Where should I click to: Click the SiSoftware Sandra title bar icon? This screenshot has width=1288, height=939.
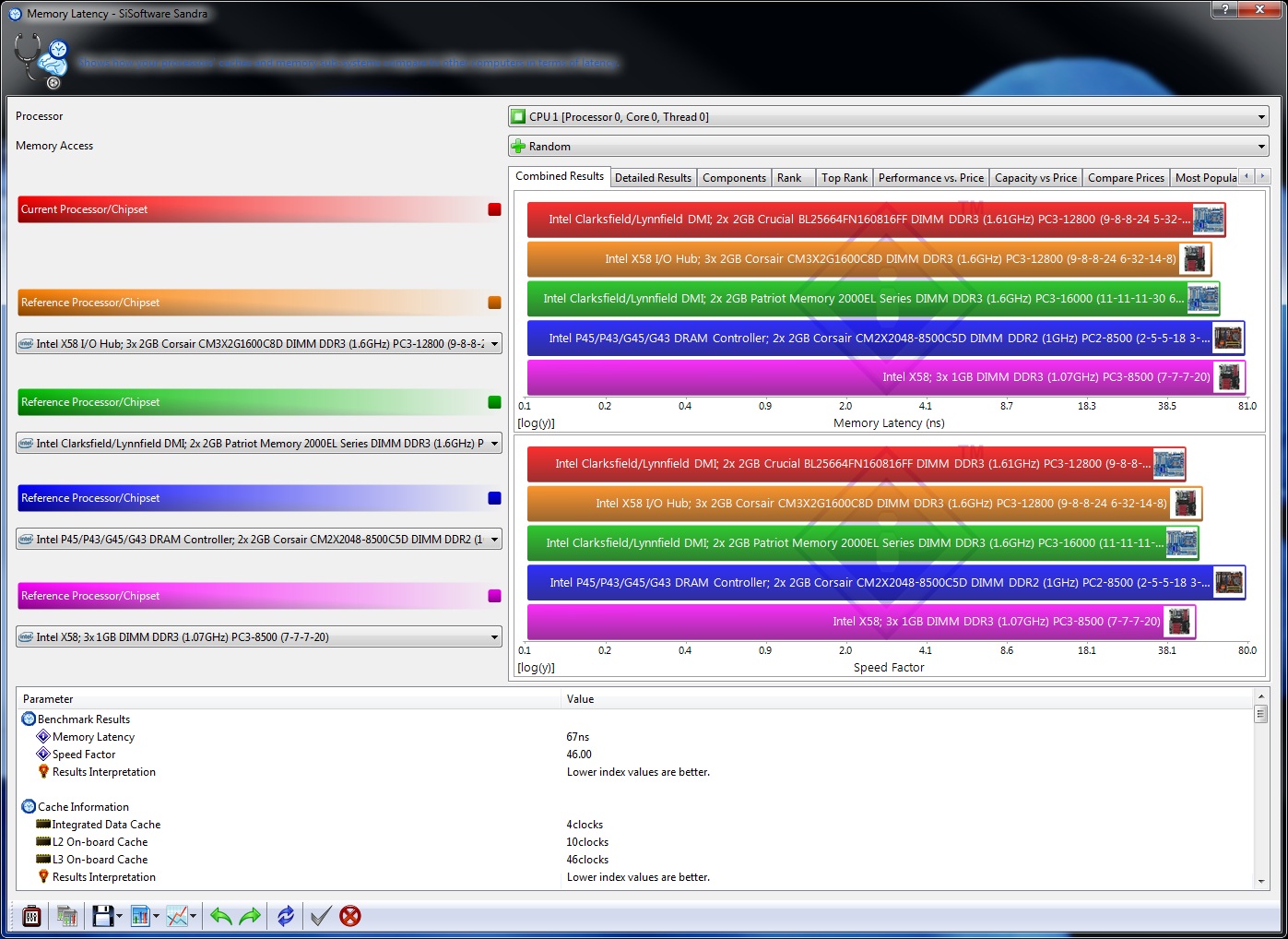[16, 14]
